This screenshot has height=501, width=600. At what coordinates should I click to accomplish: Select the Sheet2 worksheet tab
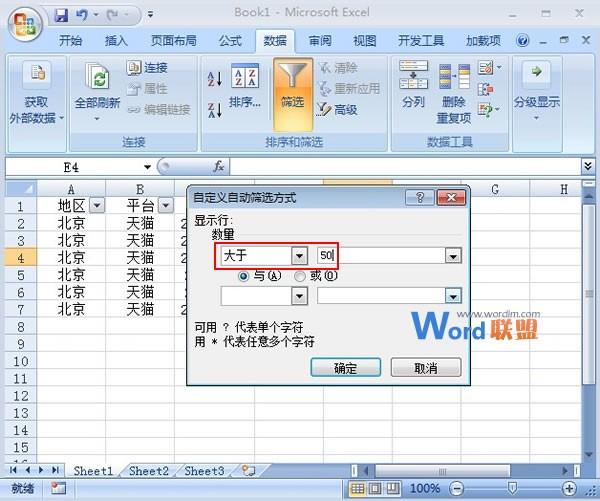click(x=148, y=470)
